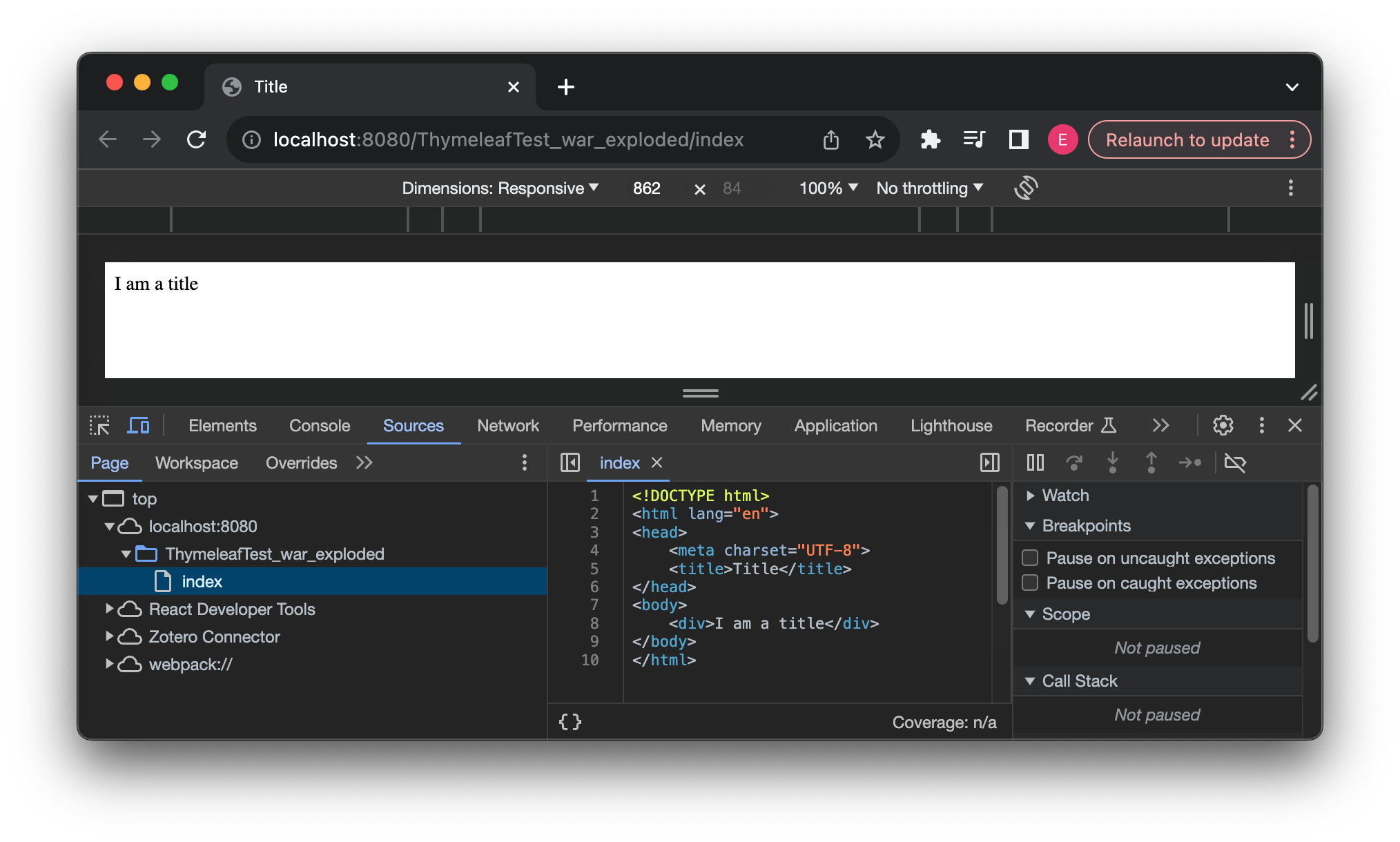
Task: Click the rotate viewport orientation icon
Action: [1026, 188]
